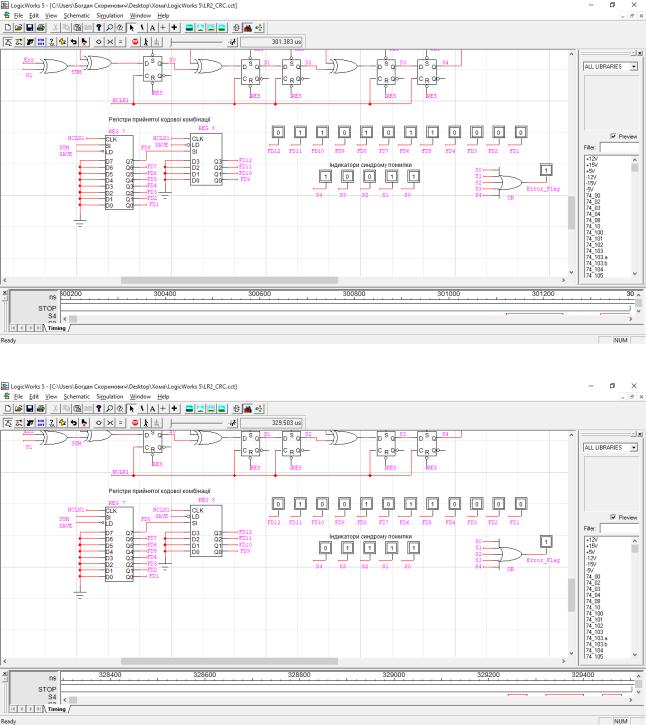Click binoculars icon in 301.383 us window

coord(248,28)
